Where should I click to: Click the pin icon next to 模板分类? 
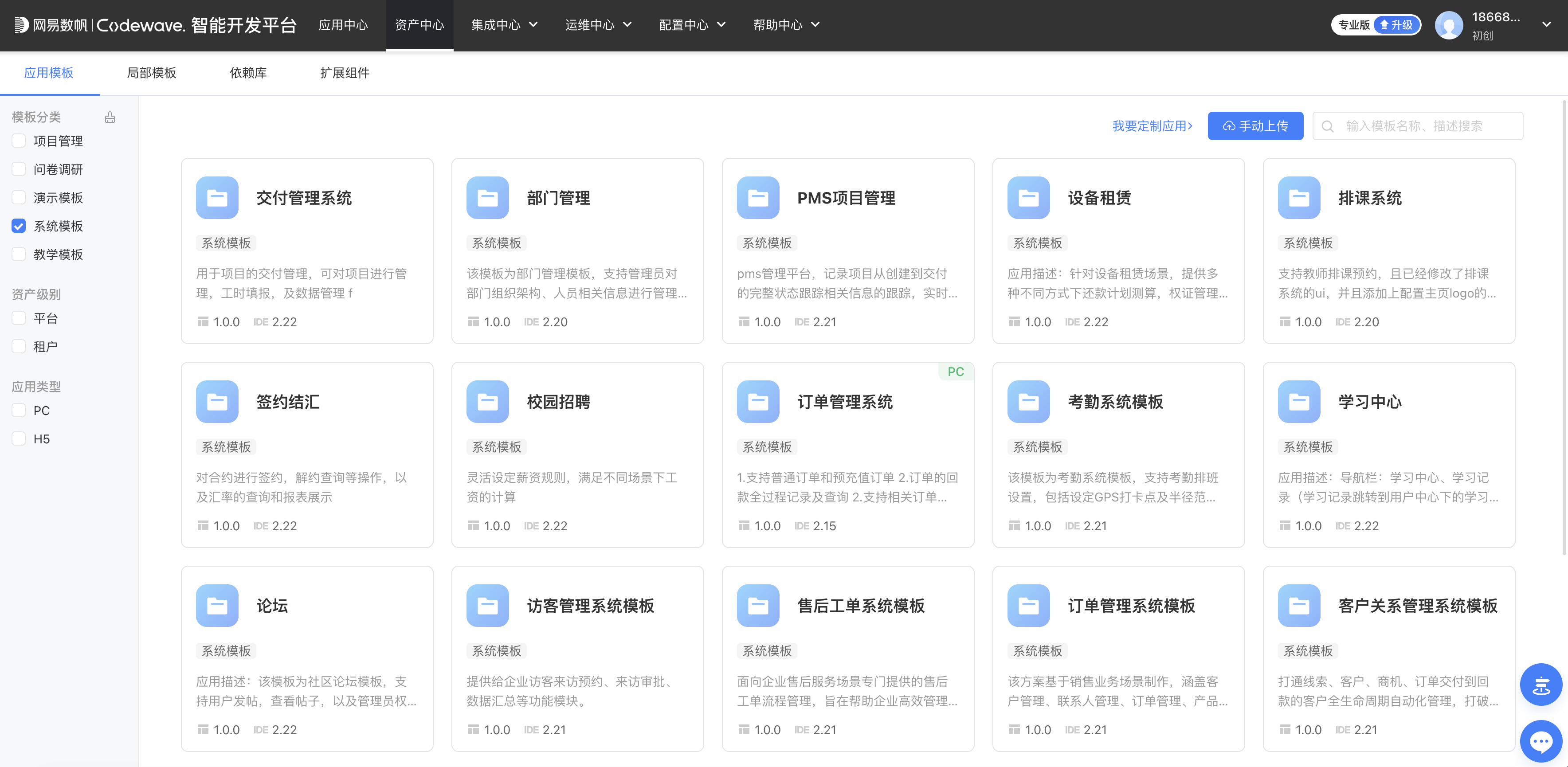click(x=110, y=117)
